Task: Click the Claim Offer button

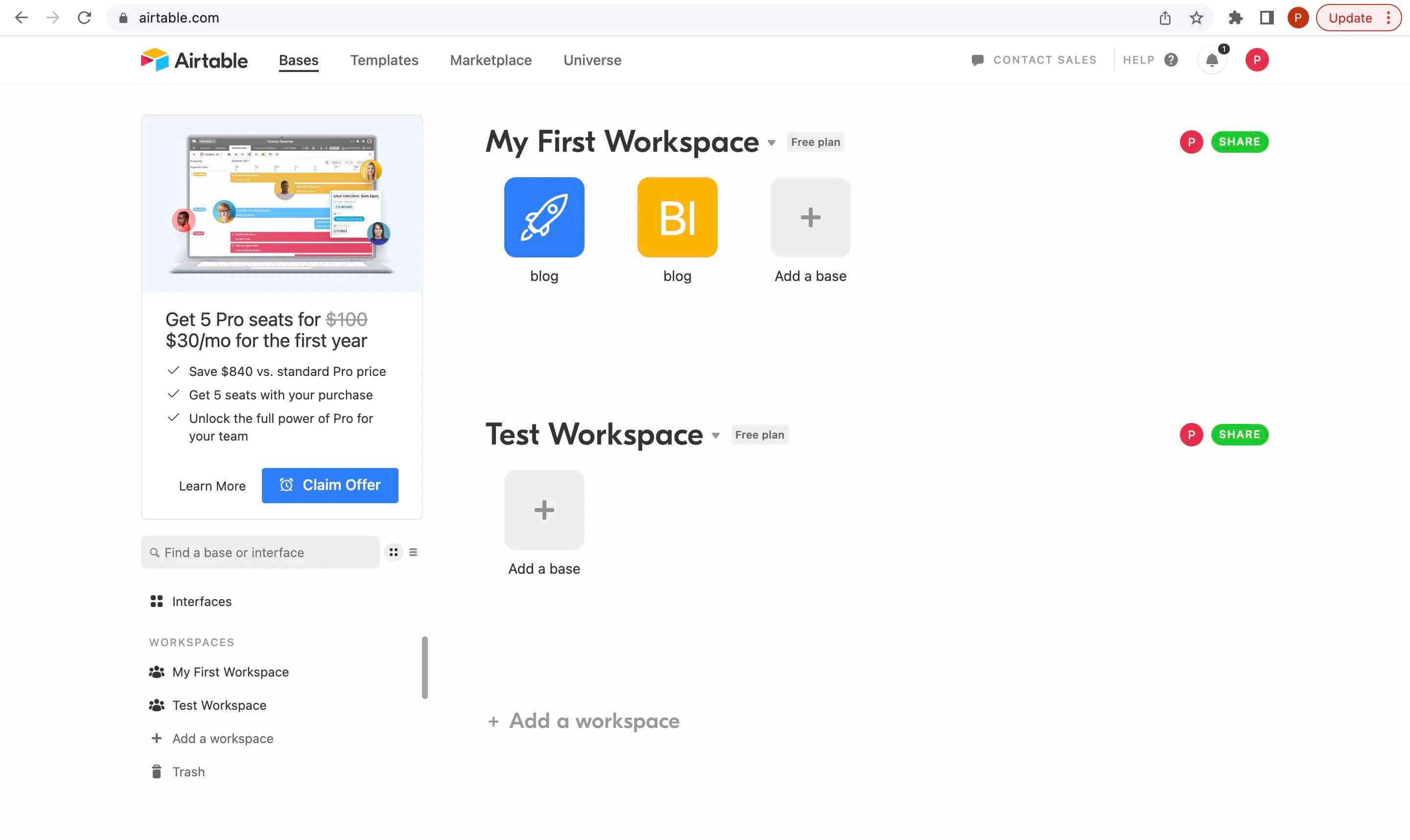Action: click(x=329, y=485)
